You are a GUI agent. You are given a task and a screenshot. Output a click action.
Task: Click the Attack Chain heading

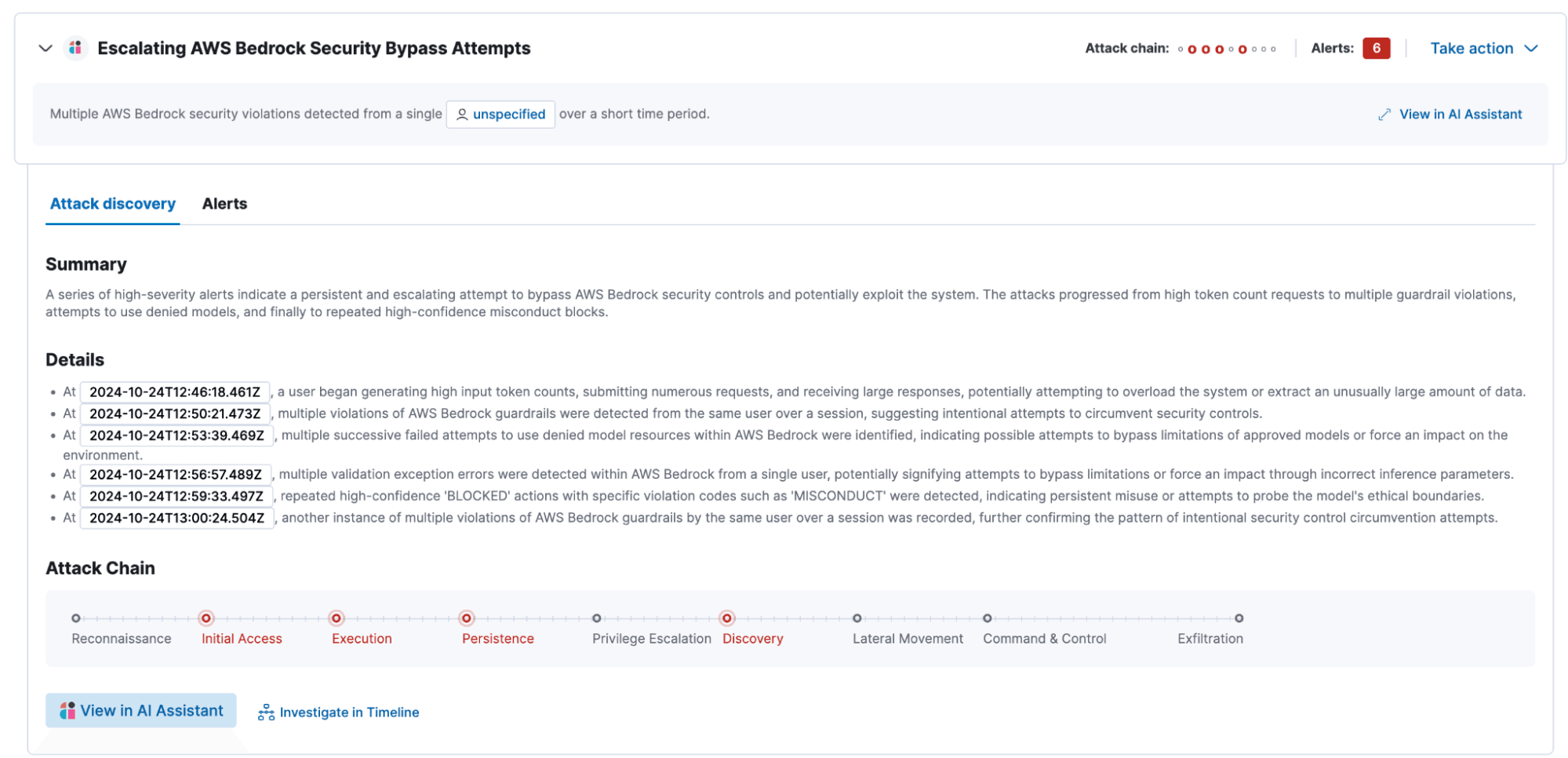pos(100,569)
